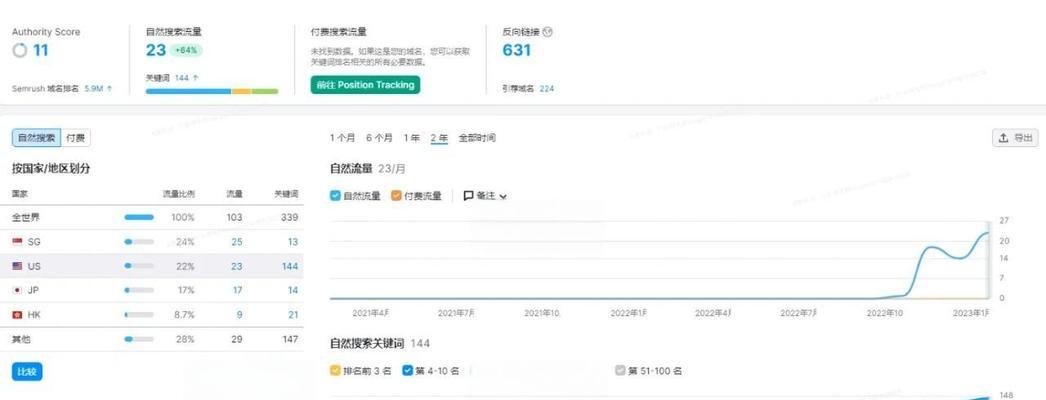Click the 2022年10 axis label
This screenshot has width=1046, height=400.
click(885, 313)
